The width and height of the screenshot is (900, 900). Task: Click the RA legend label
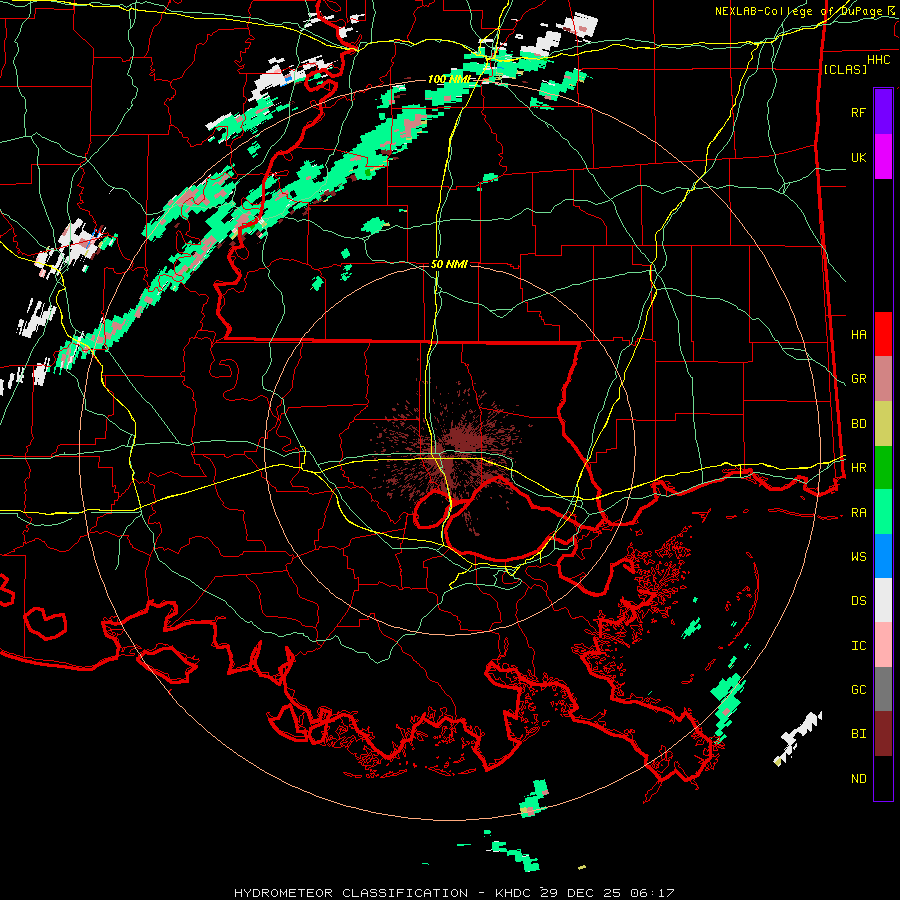tap(858, 513)
